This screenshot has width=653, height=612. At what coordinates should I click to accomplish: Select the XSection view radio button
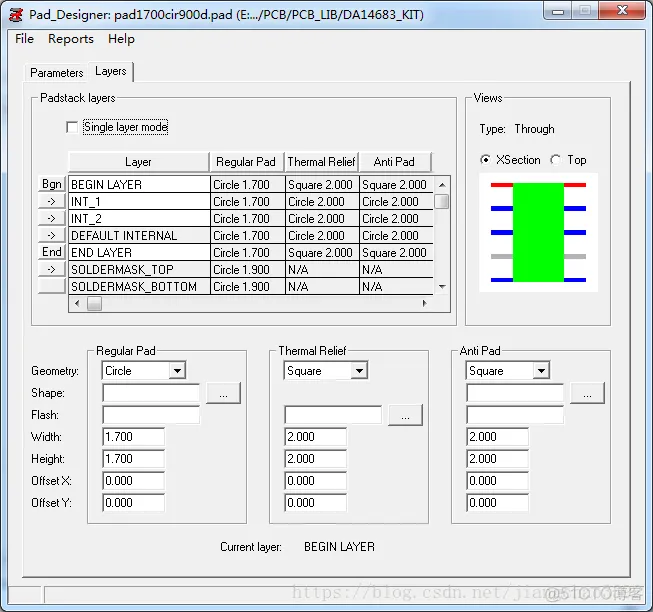(485, 160)
